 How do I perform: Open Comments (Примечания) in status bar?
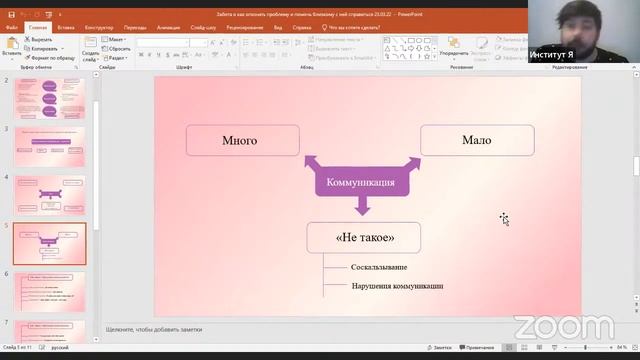point(476,347)
